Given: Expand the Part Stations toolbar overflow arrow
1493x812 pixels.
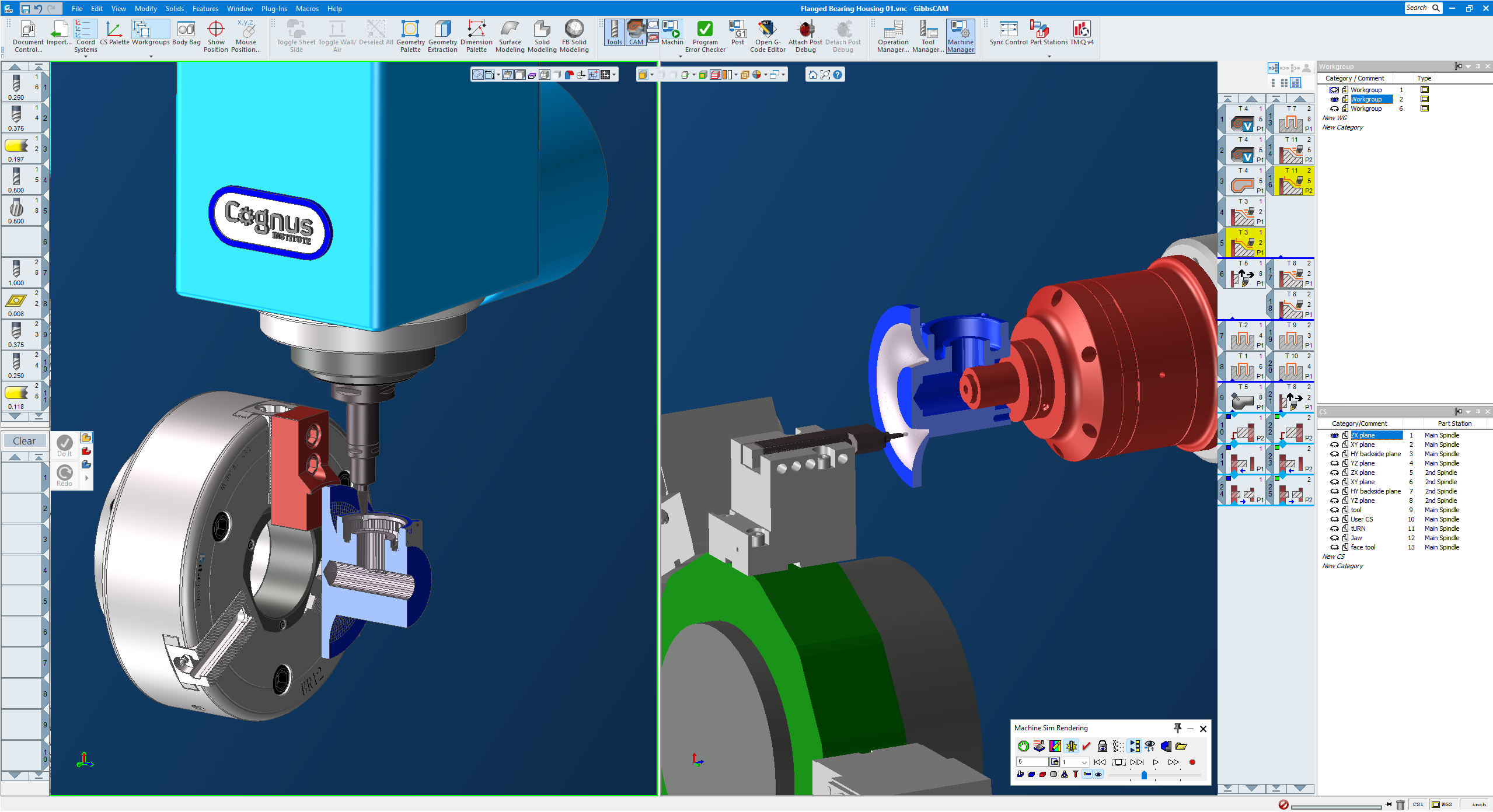Looking at the screenshot, I should pos(1049,57).
